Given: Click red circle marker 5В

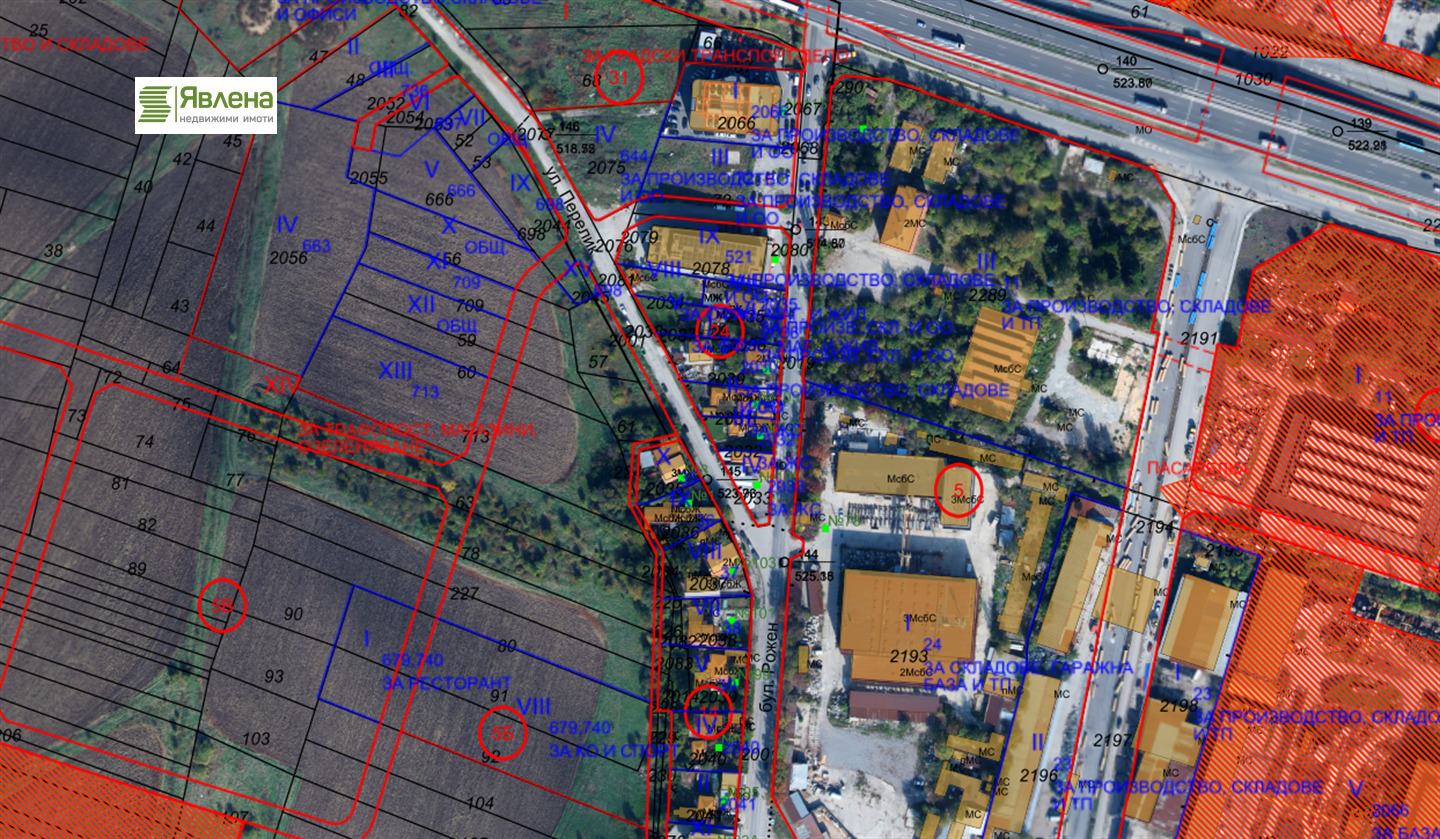Looking at the screenshot, I should [222, 606].
